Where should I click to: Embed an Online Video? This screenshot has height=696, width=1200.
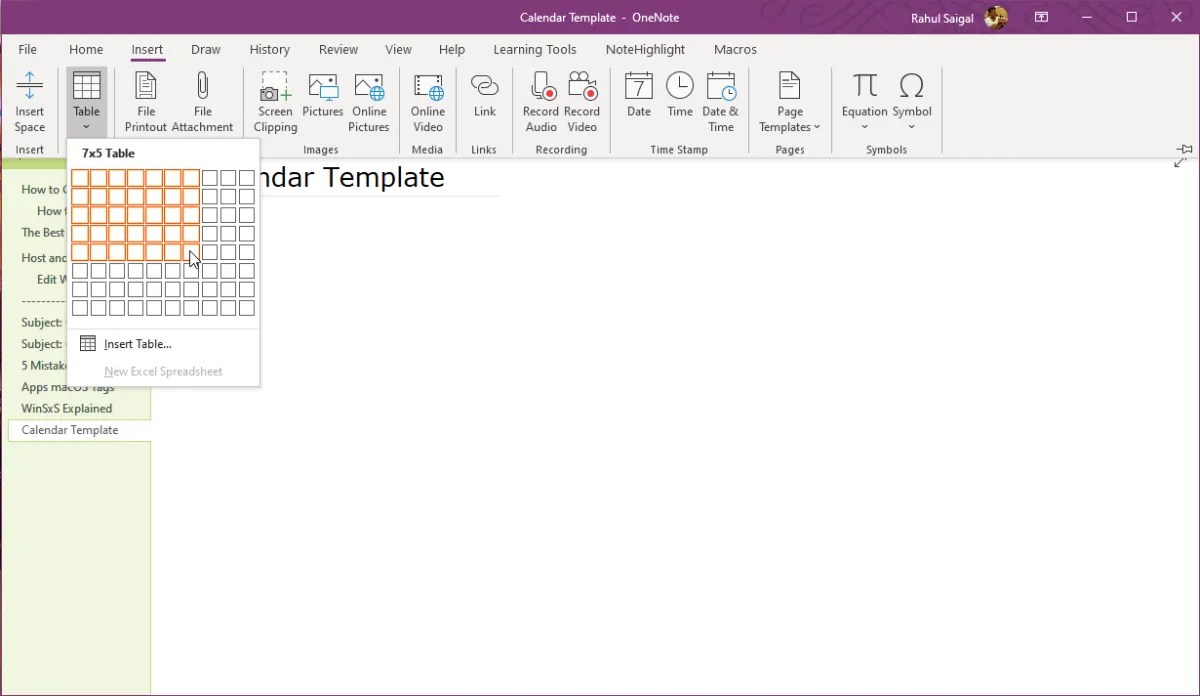pos(427,100)
